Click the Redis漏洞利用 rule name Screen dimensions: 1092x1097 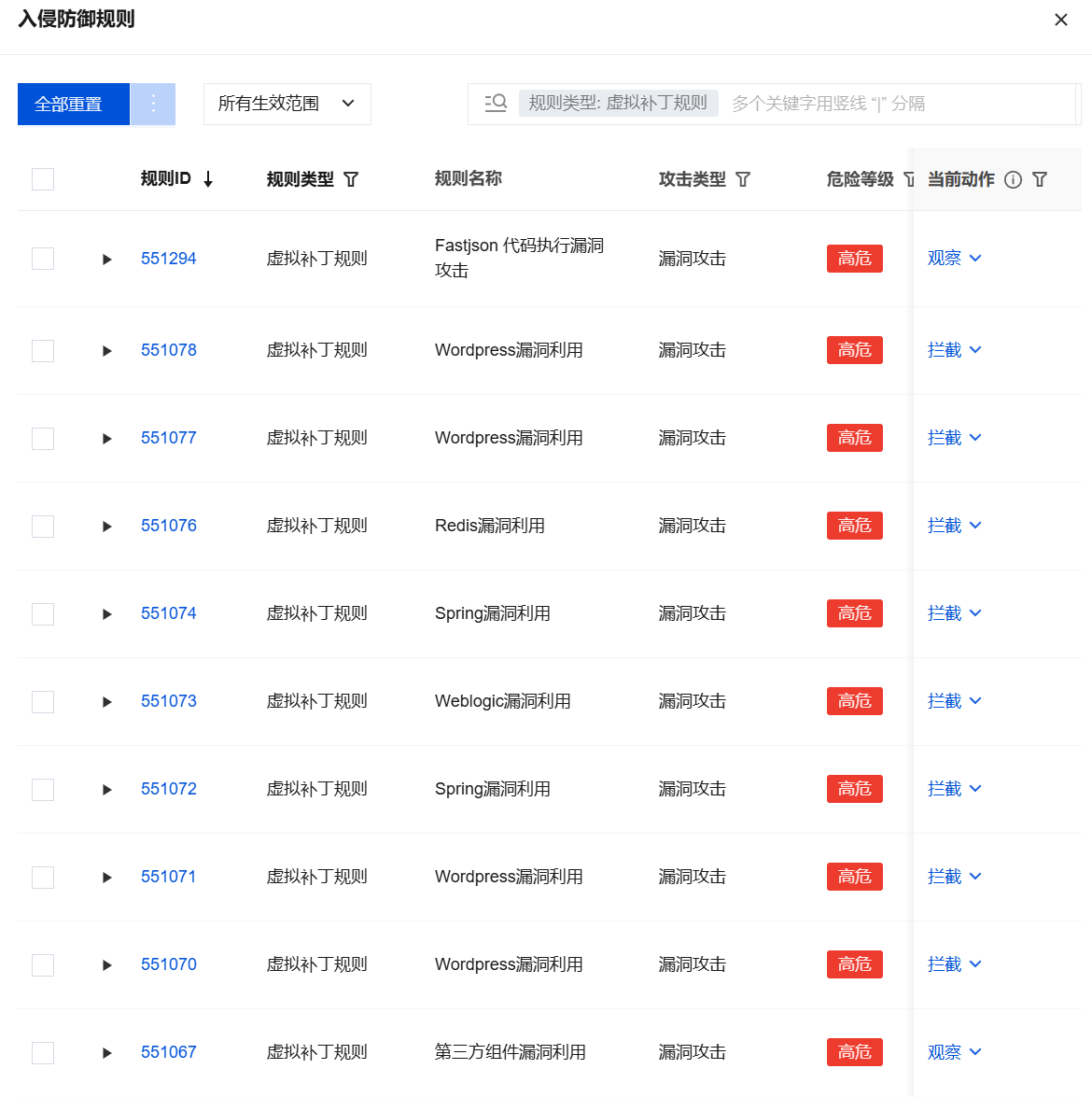[490, 527]
